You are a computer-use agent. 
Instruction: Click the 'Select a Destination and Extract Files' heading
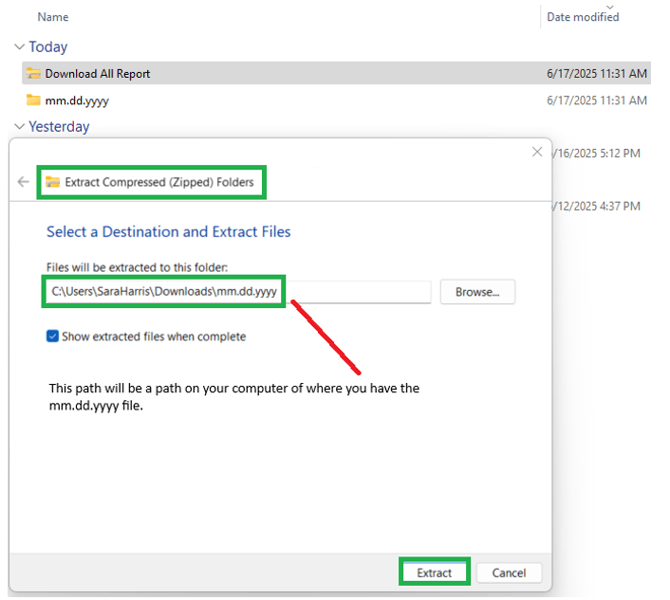coord(168,232)
